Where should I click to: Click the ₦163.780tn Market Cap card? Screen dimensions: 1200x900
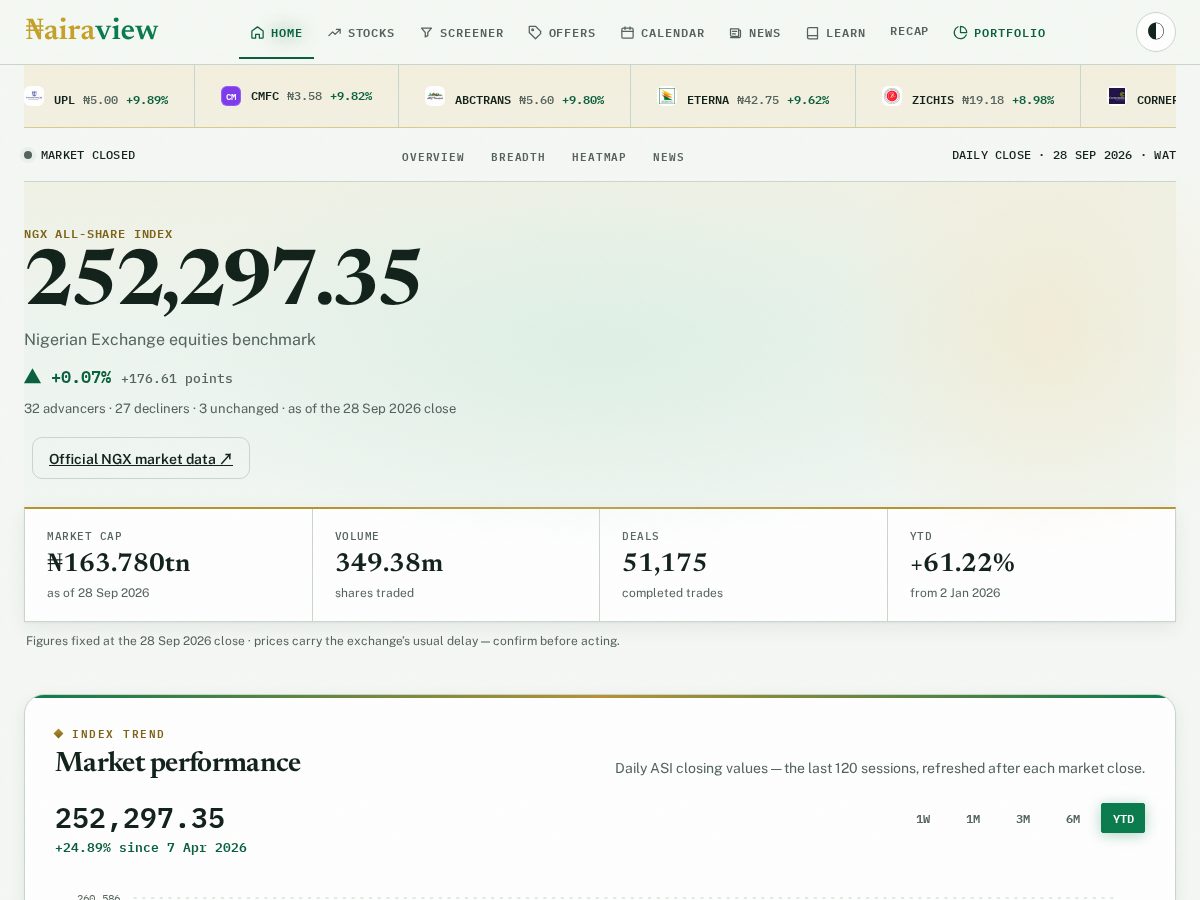(x=168, y=565)
